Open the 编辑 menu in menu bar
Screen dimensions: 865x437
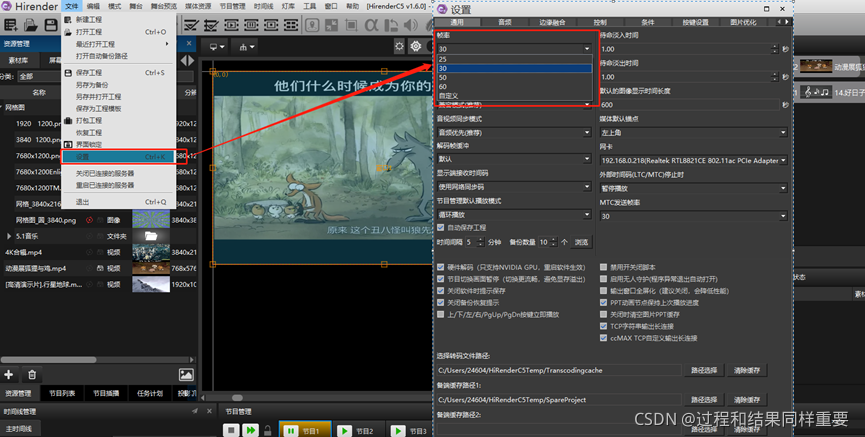click(93, 6)
